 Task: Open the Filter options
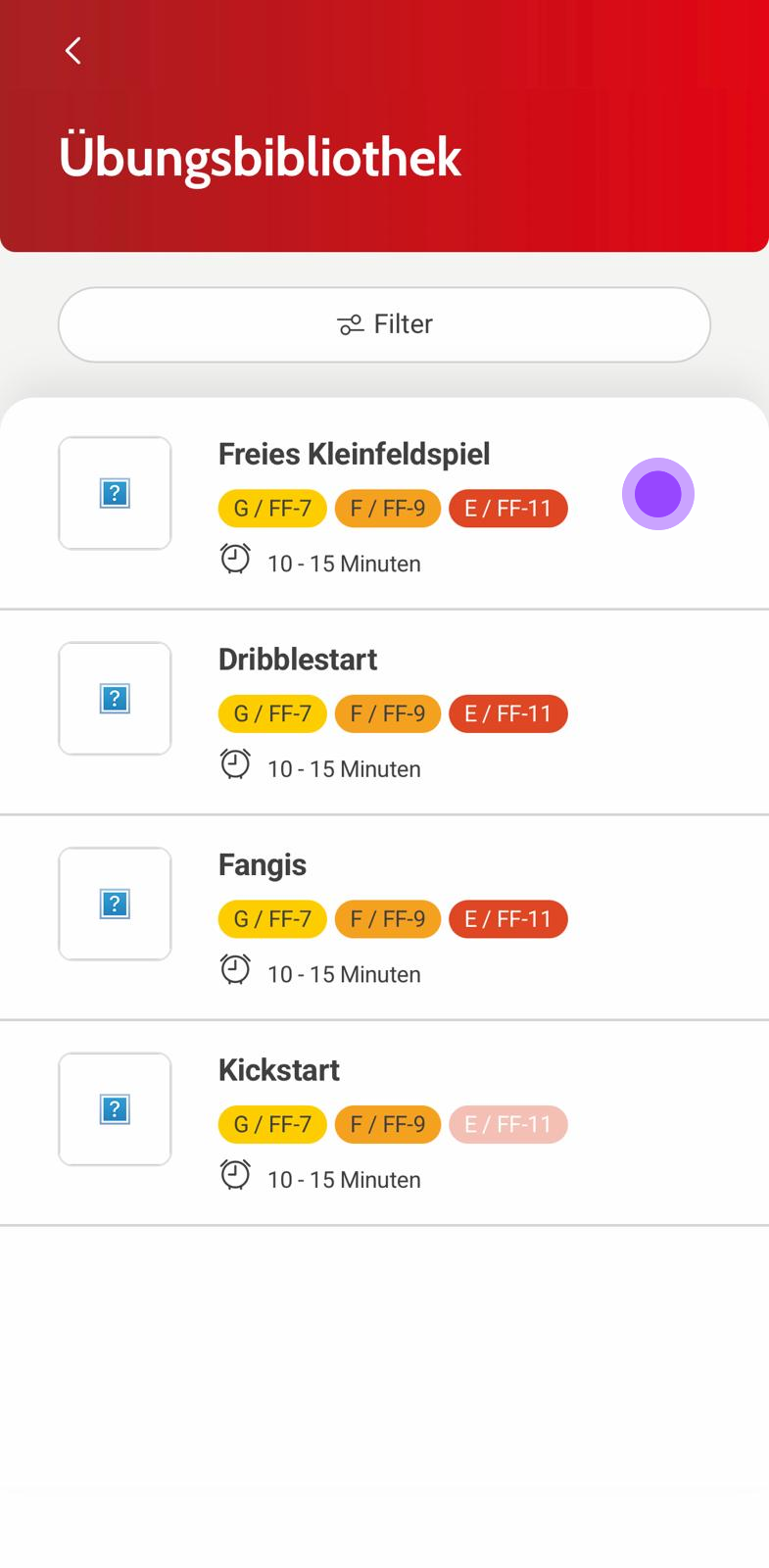(384, 324)
